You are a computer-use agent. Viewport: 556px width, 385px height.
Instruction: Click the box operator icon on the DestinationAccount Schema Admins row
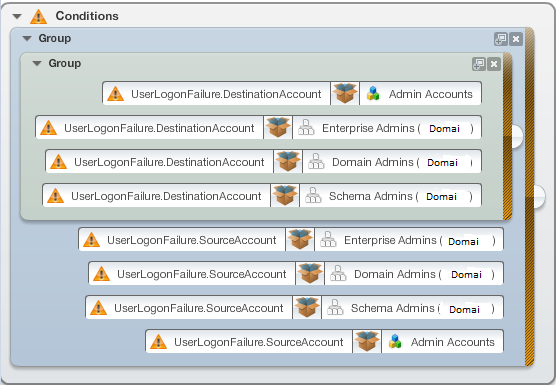pyautogui.click(x=285, y=195)
